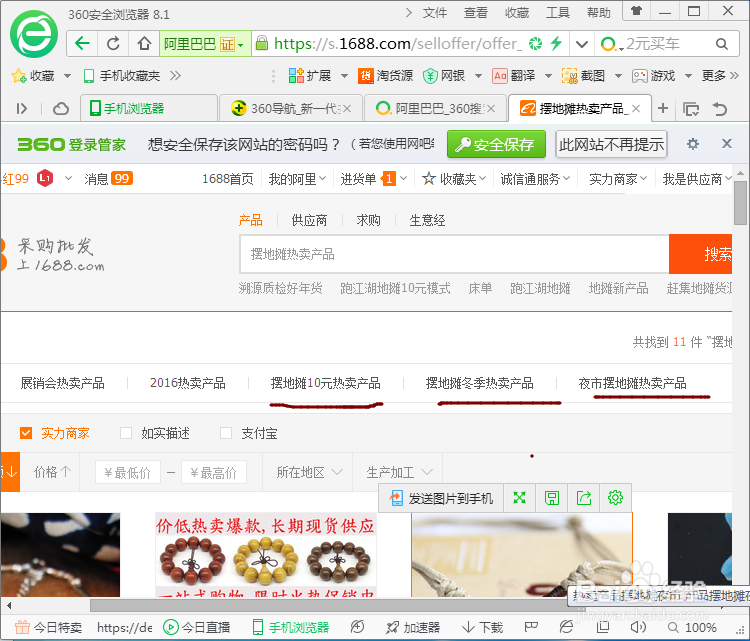Open the 帮助 menu
The width and height of the screenshot is (750, 641).
point(599,12)
